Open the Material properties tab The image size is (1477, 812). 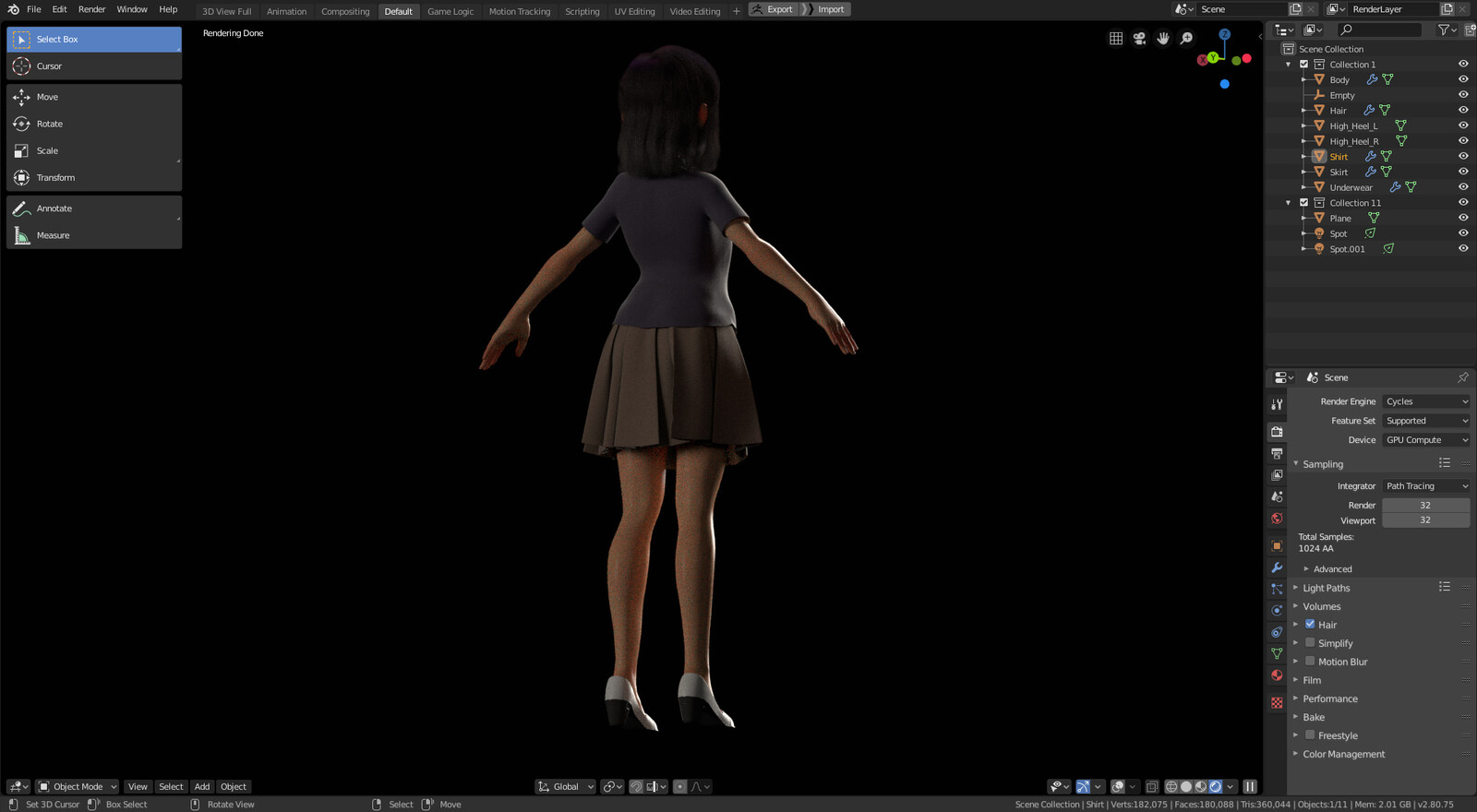point(1277,675)
